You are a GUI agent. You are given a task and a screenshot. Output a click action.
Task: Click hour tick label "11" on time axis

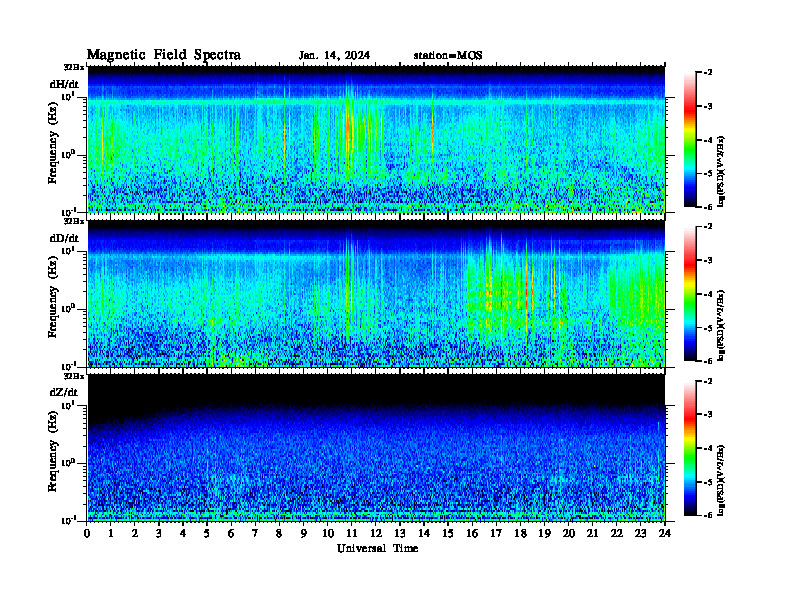352,534
